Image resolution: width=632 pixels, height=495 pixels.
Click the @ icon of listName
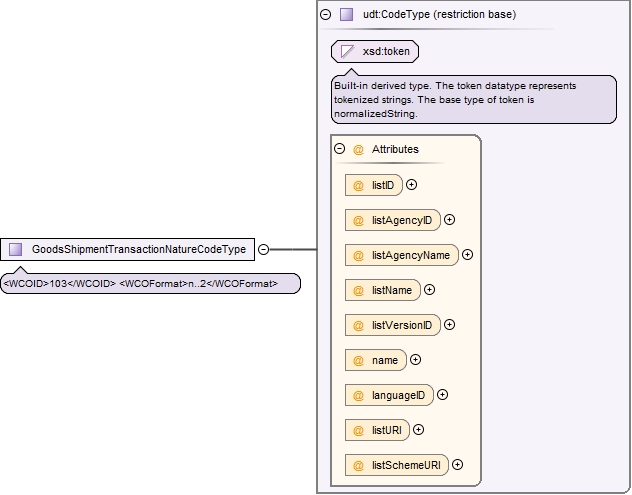[x=358, y=291]
